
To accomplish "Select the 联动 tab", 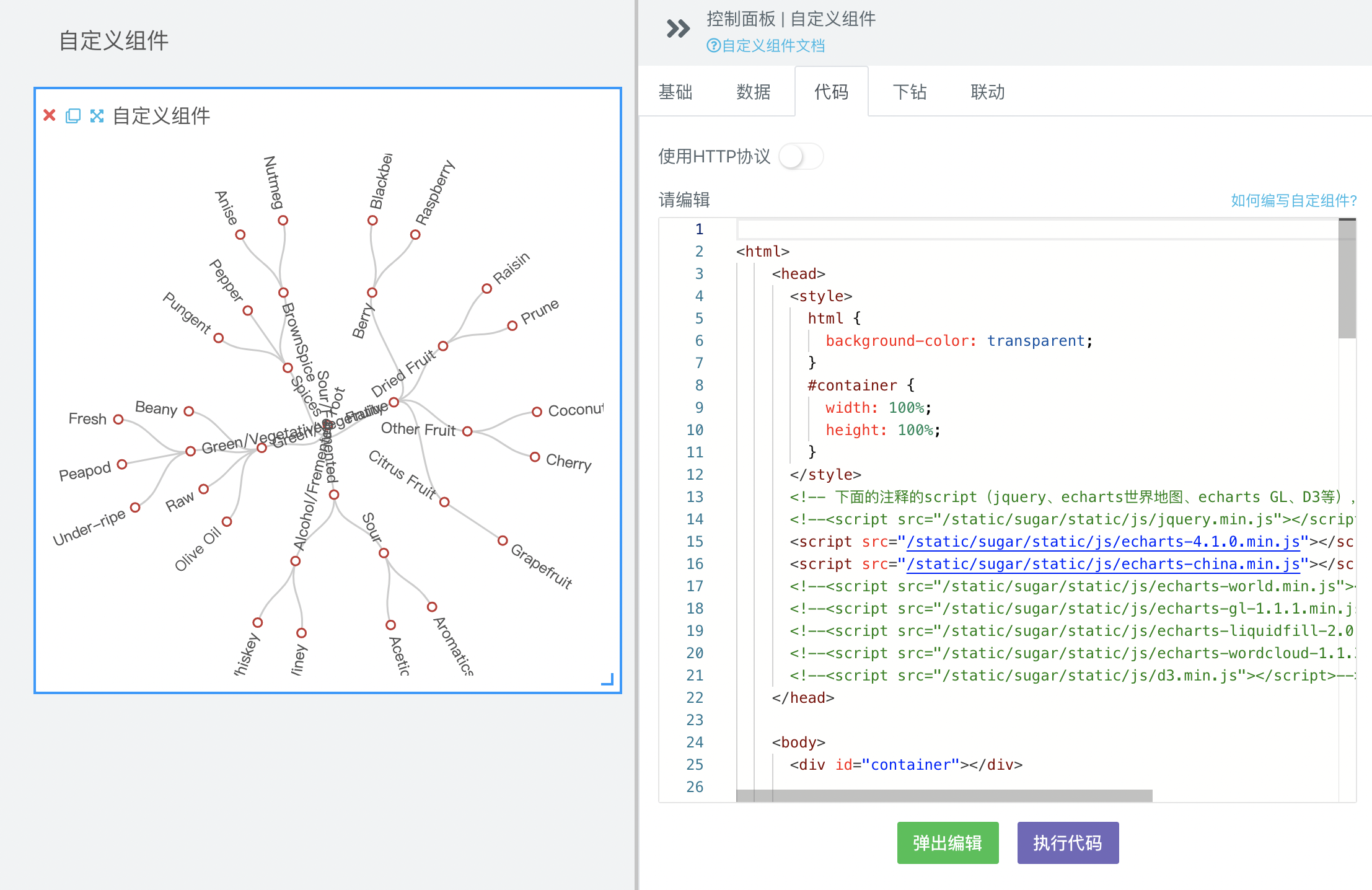I will (987, 92).
